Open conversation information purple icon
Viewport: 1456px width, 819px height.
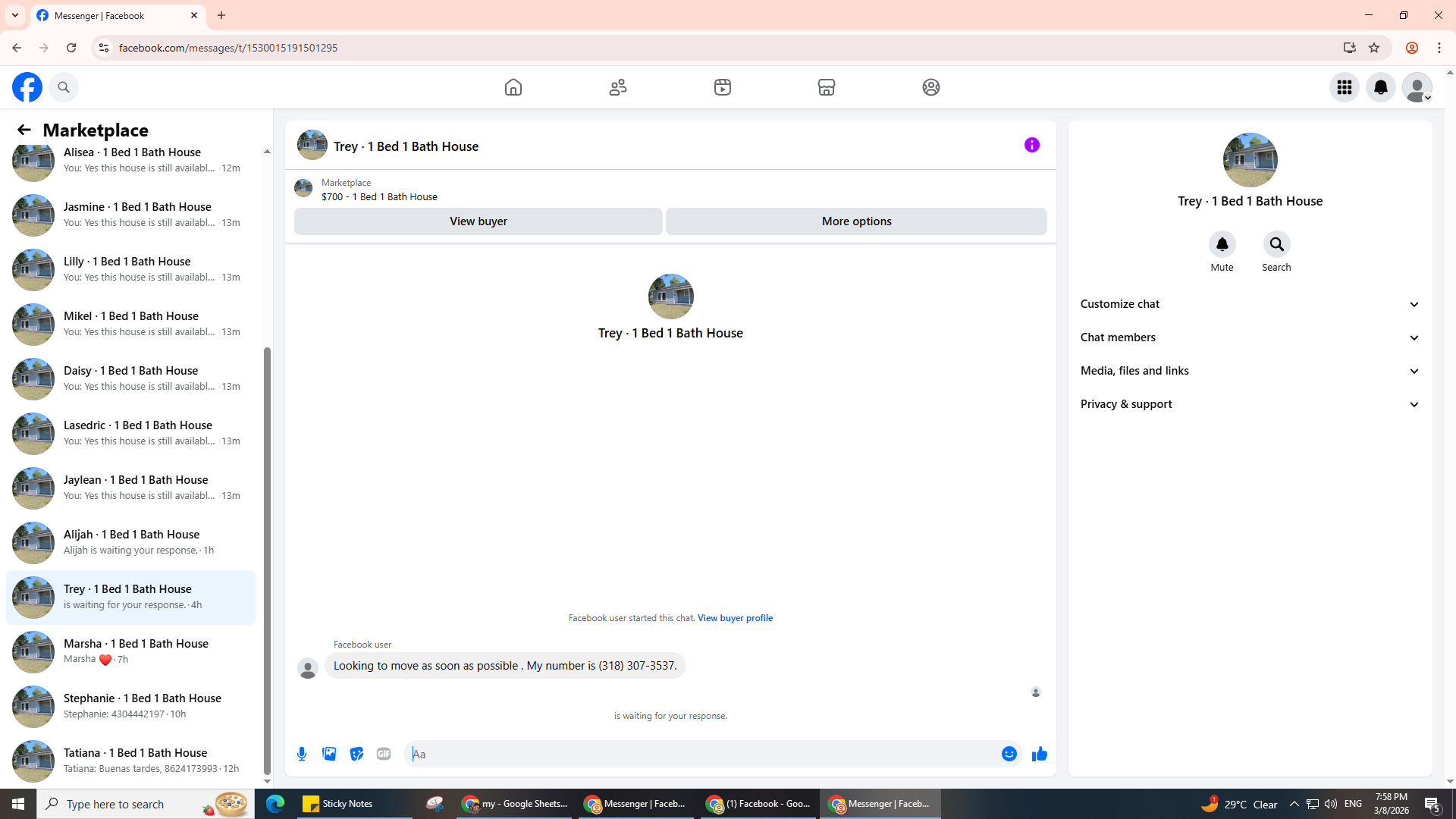(x=1031, y=145)
